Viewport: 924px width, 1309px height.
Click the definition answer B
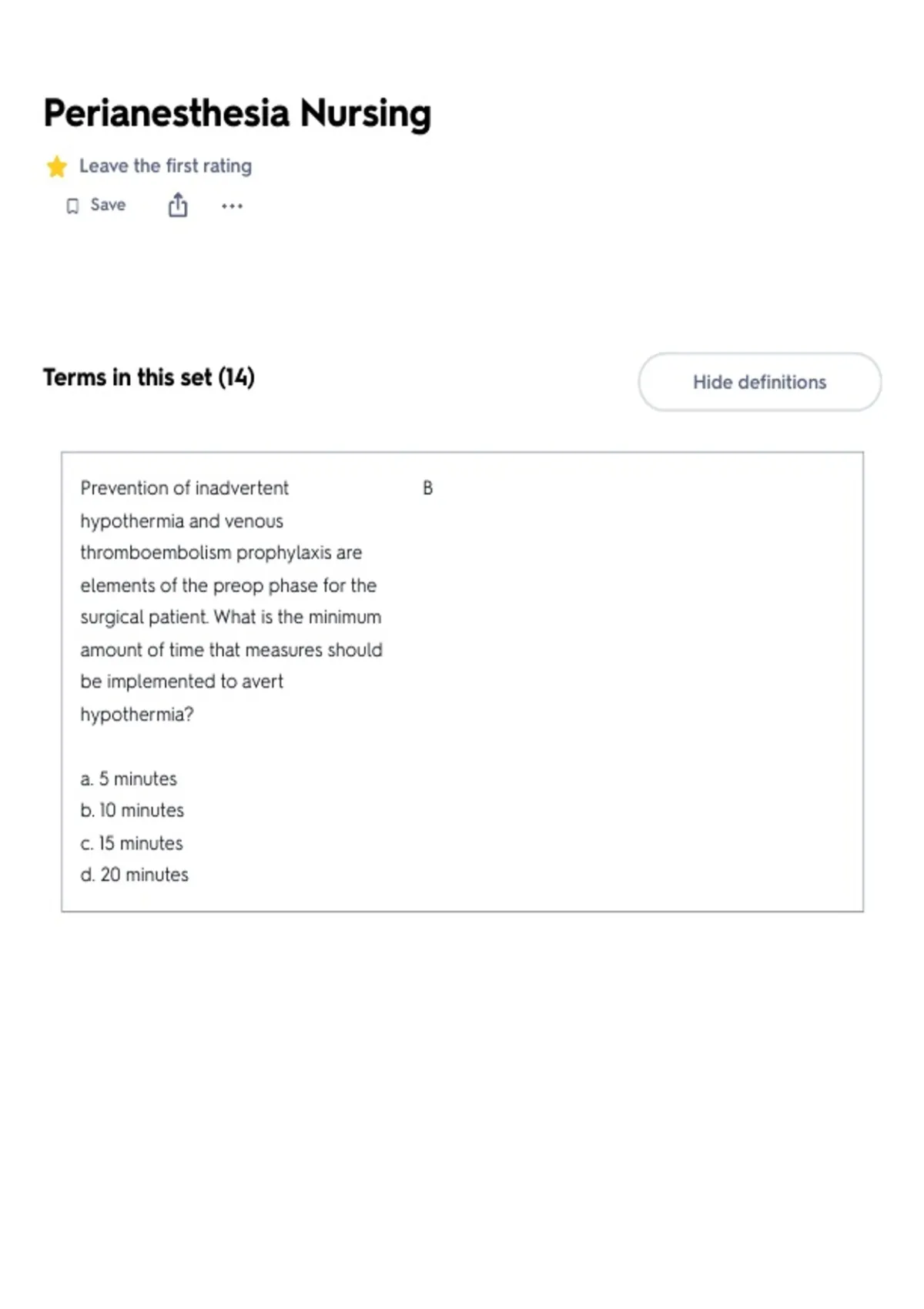point(428,488)
